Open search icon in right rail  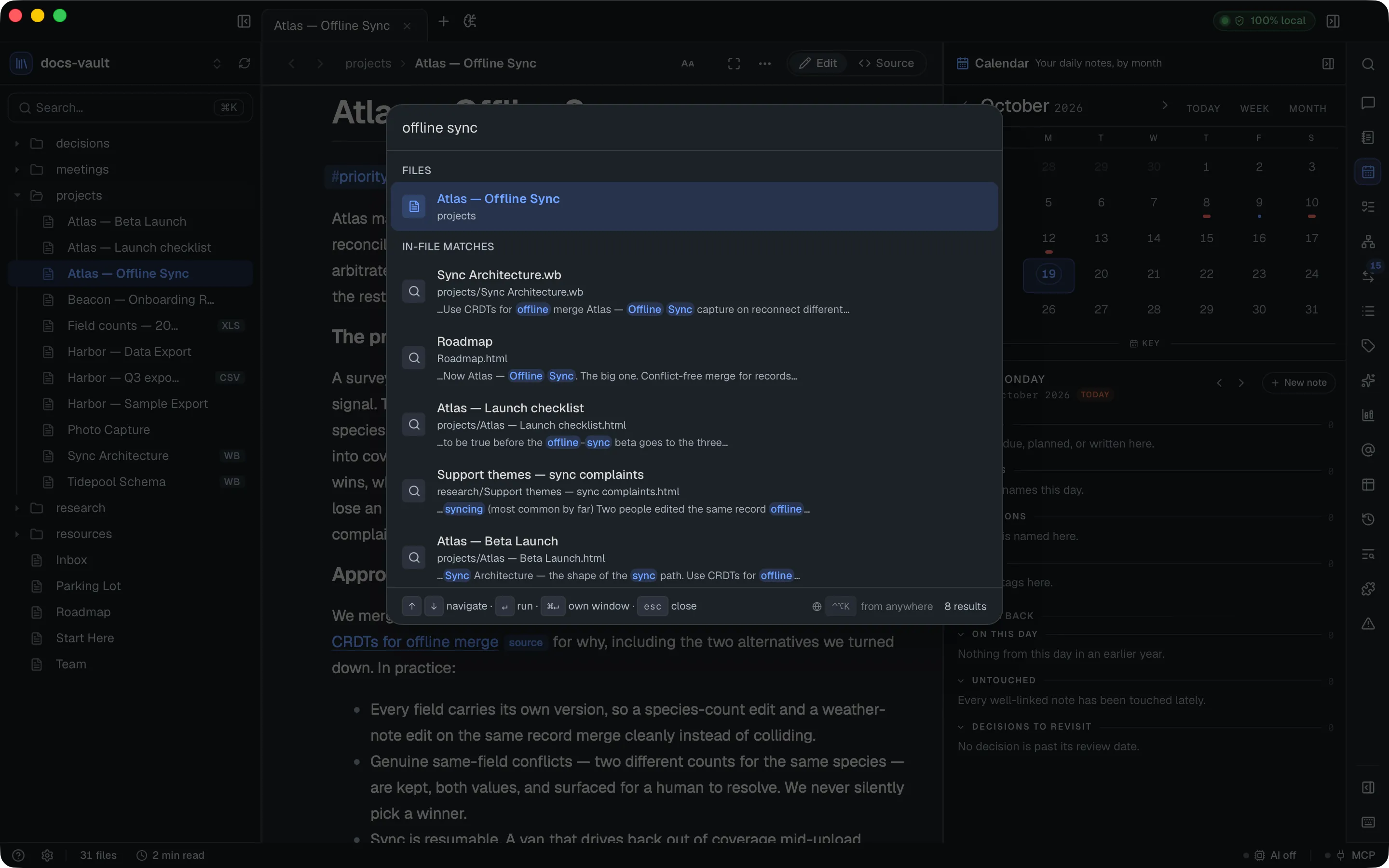point(1368,64)
